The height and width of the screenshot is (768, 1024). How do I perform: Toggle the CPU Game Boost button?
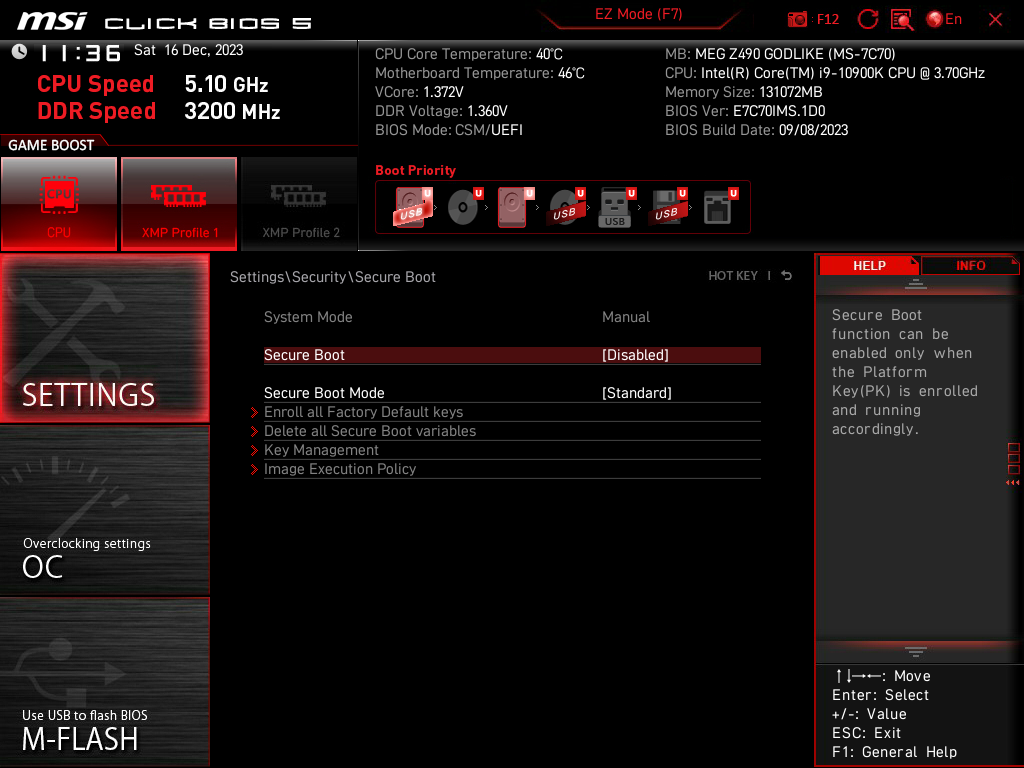[x=59, y=204]
